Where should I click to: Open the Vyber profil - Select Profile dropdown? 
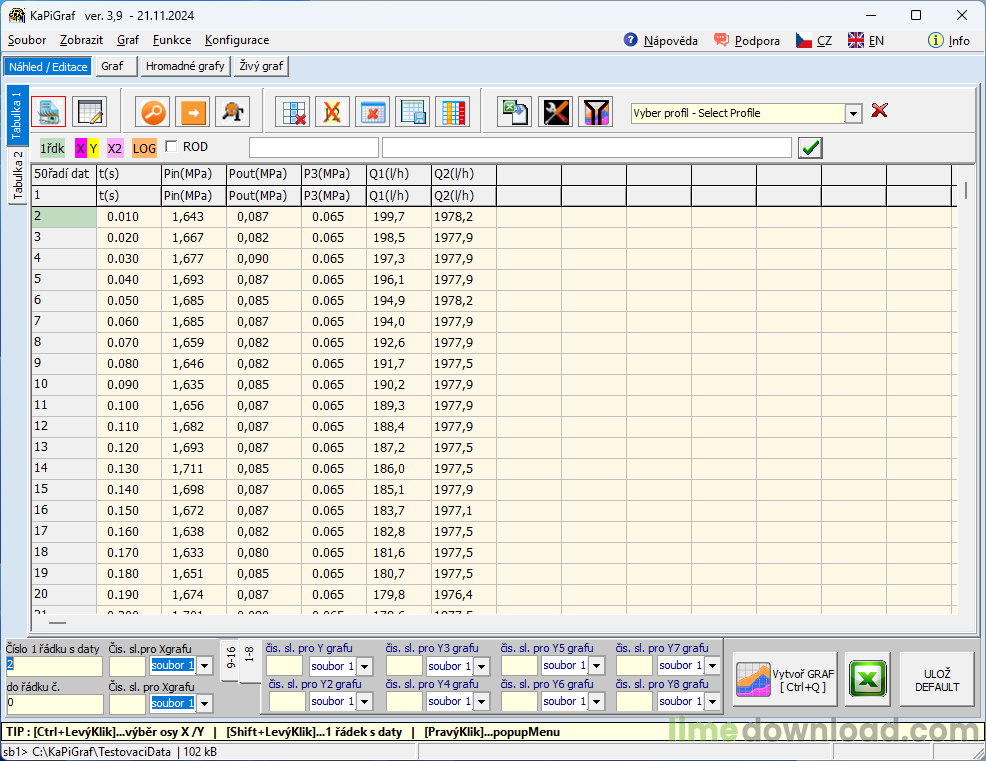[x=853, y=114]
